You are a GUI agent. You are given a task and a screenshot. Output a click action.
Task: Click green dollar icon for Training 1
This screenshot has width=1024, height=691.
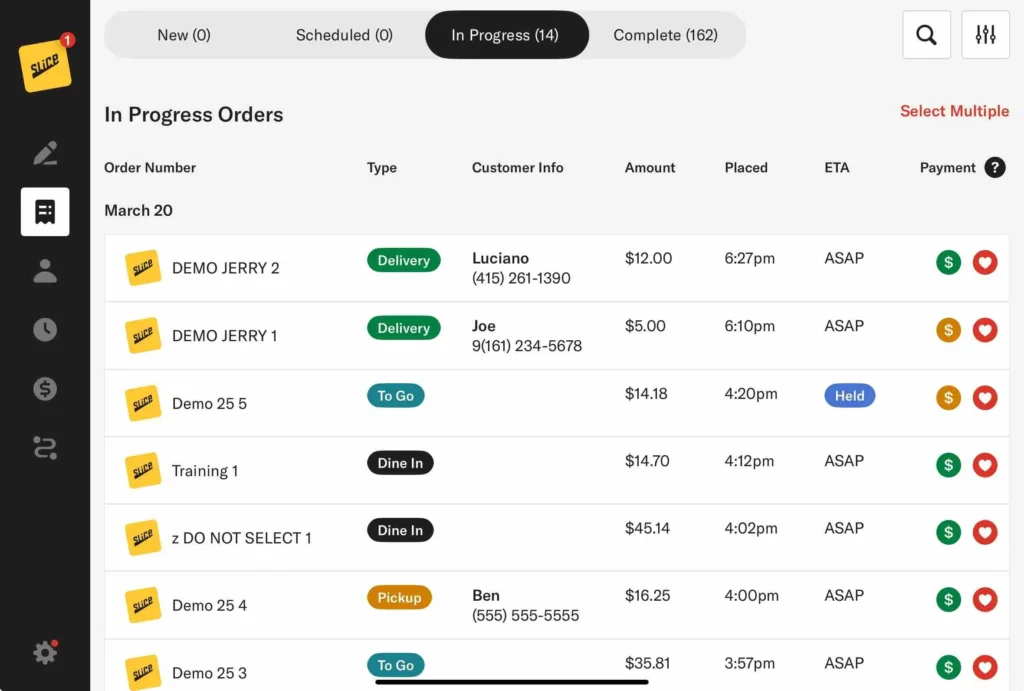(x=948, y=465)
